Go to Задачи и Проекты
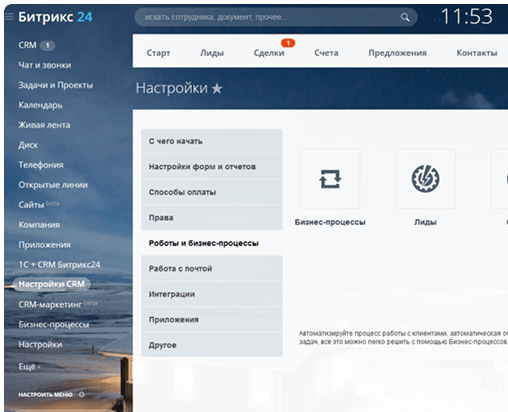 (56, 85)
